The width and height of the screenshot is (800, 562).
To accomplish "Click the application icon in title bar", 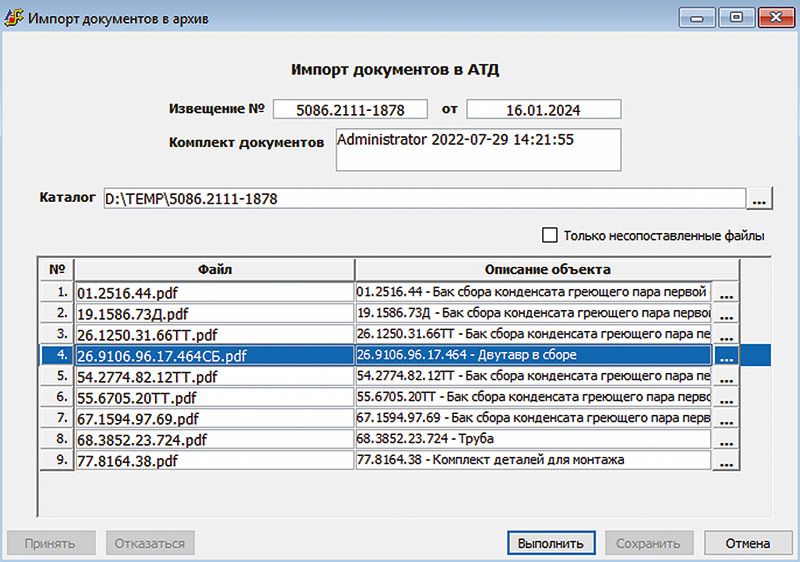I will click(16, 18).
